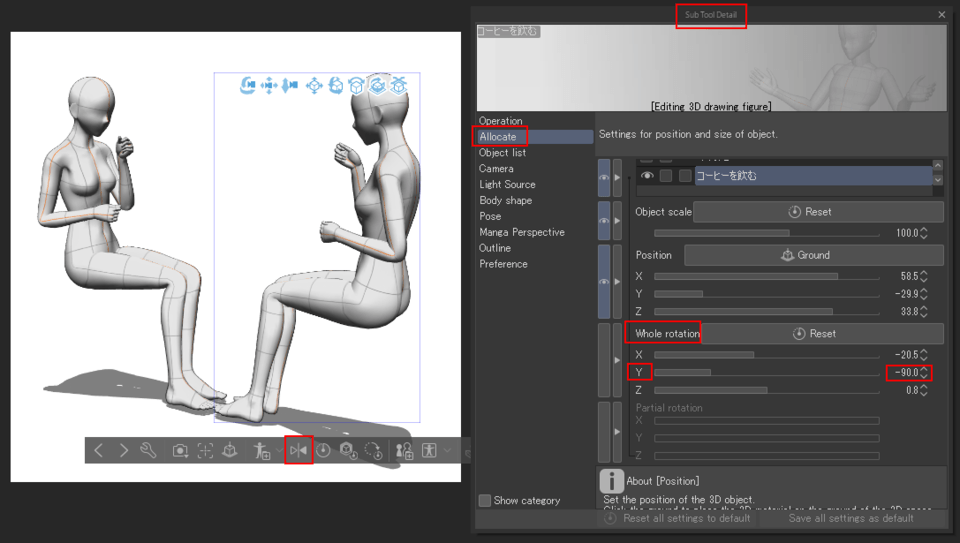Step the Whole rotation Y -90.0 spinner
960x543 pixels.
click(924, 372)
